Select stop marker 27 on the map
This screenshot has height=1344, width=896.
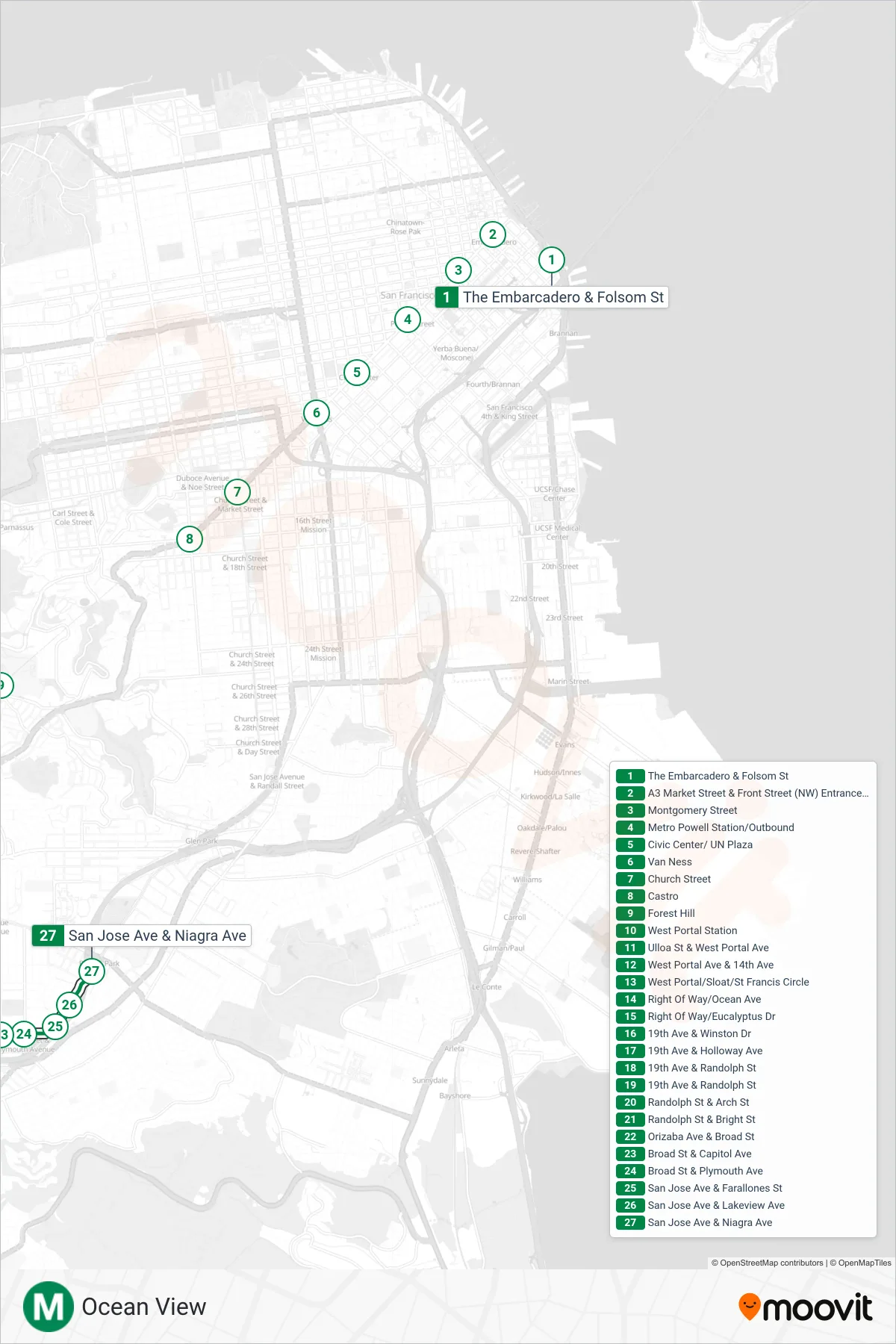click(x=92, y=971)
